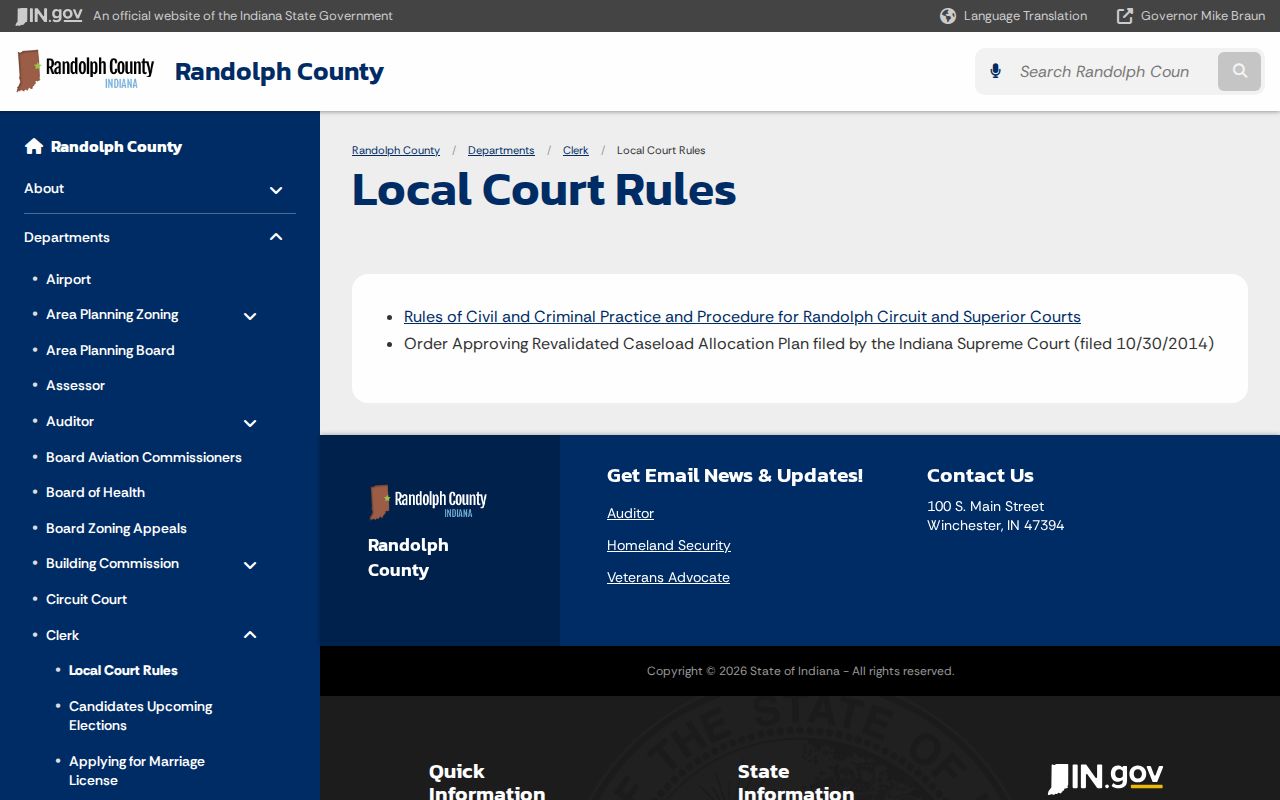Image resolution: width=1280 pixels, height=800 pixels.
Task: Click the Homeland Security email link
Action: [669, 545]
